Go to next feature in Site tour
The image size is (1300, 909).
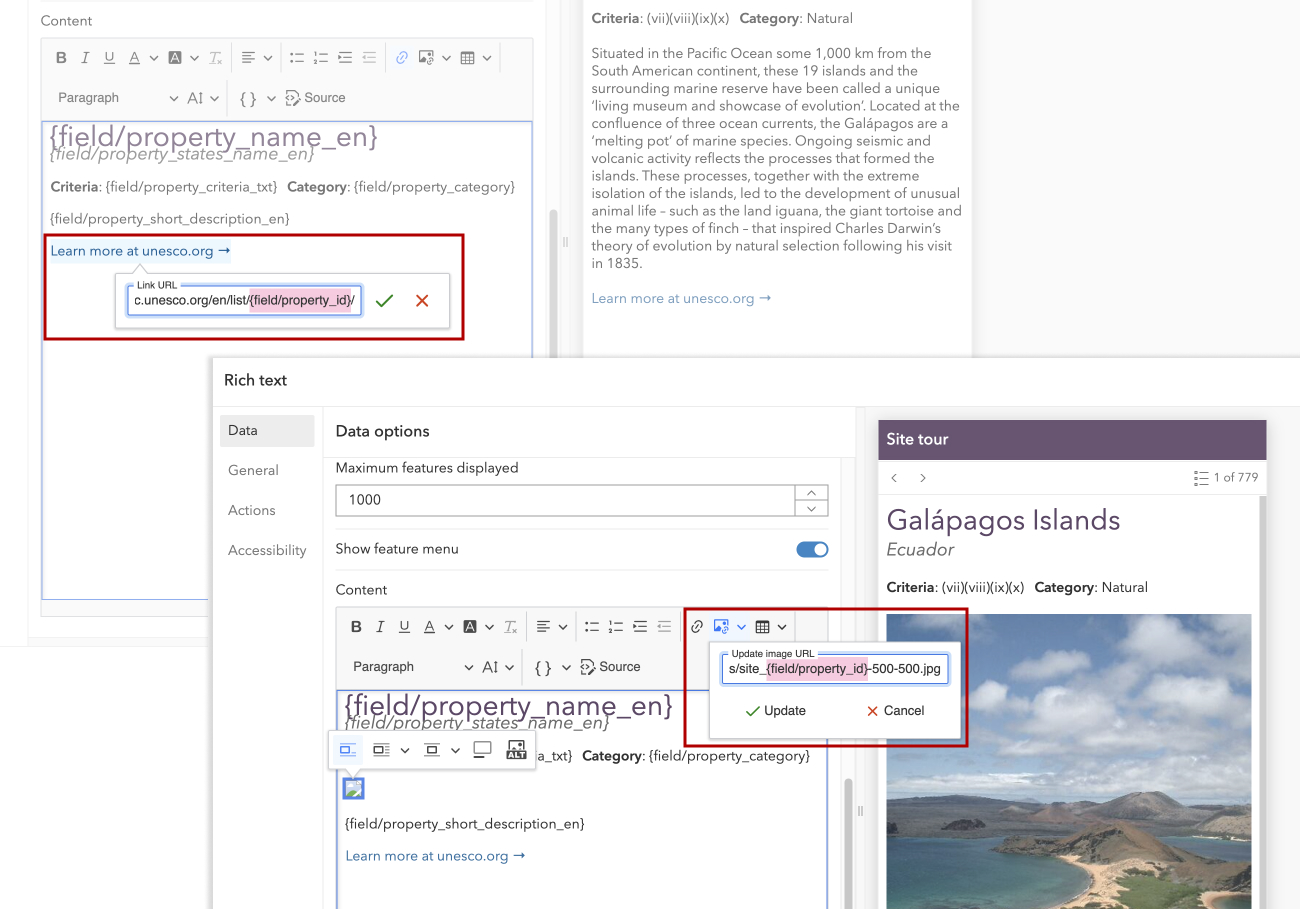tap(923, 478)
